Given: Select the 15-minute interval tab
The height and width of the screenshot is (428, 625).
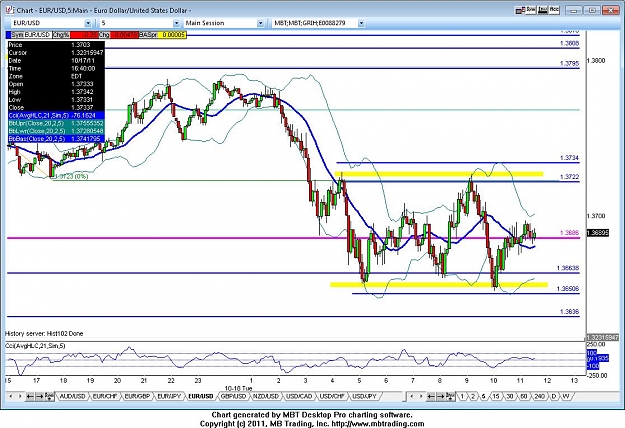Looking at the screenshot, I should click(495, 397).
